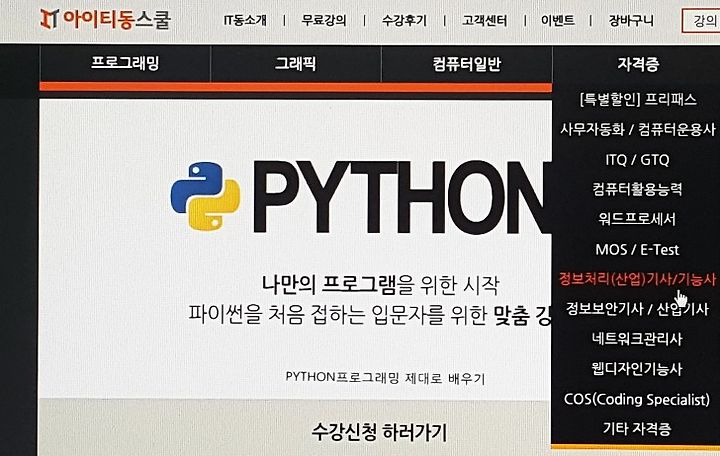Click highlighted 정보처리(산업)기사/기능사 entry
The width and height of the screenshot is (720, 456).
point(637,279)
